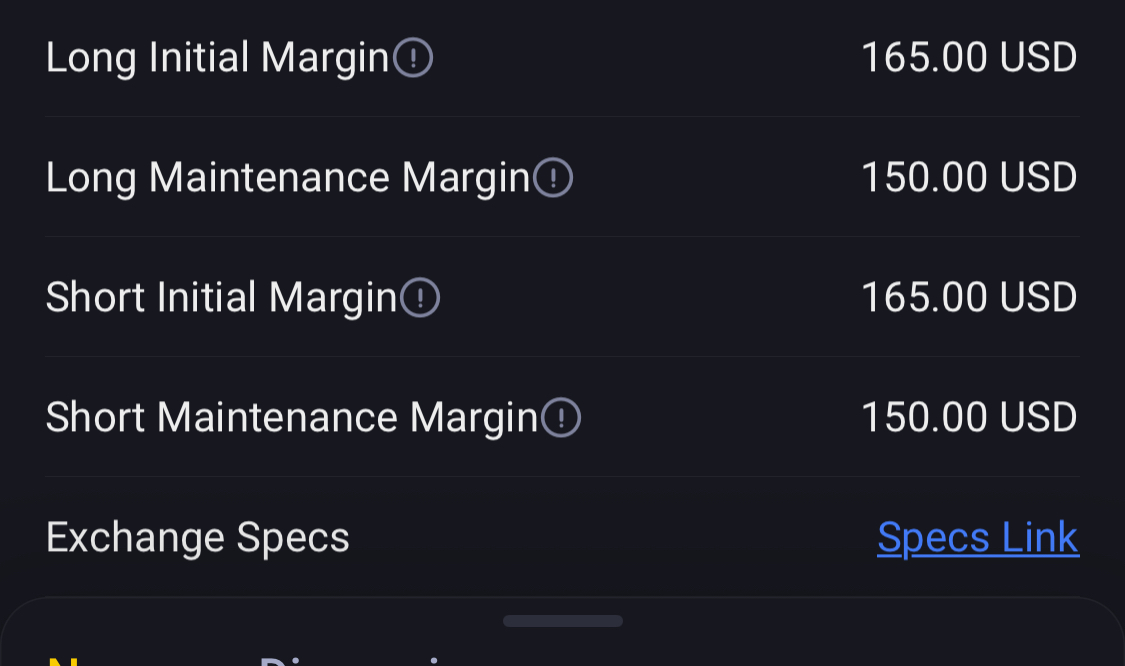Tap the Long Initial Margin info icon
Screen dimensions: 1125x666
tap(413, 58)
